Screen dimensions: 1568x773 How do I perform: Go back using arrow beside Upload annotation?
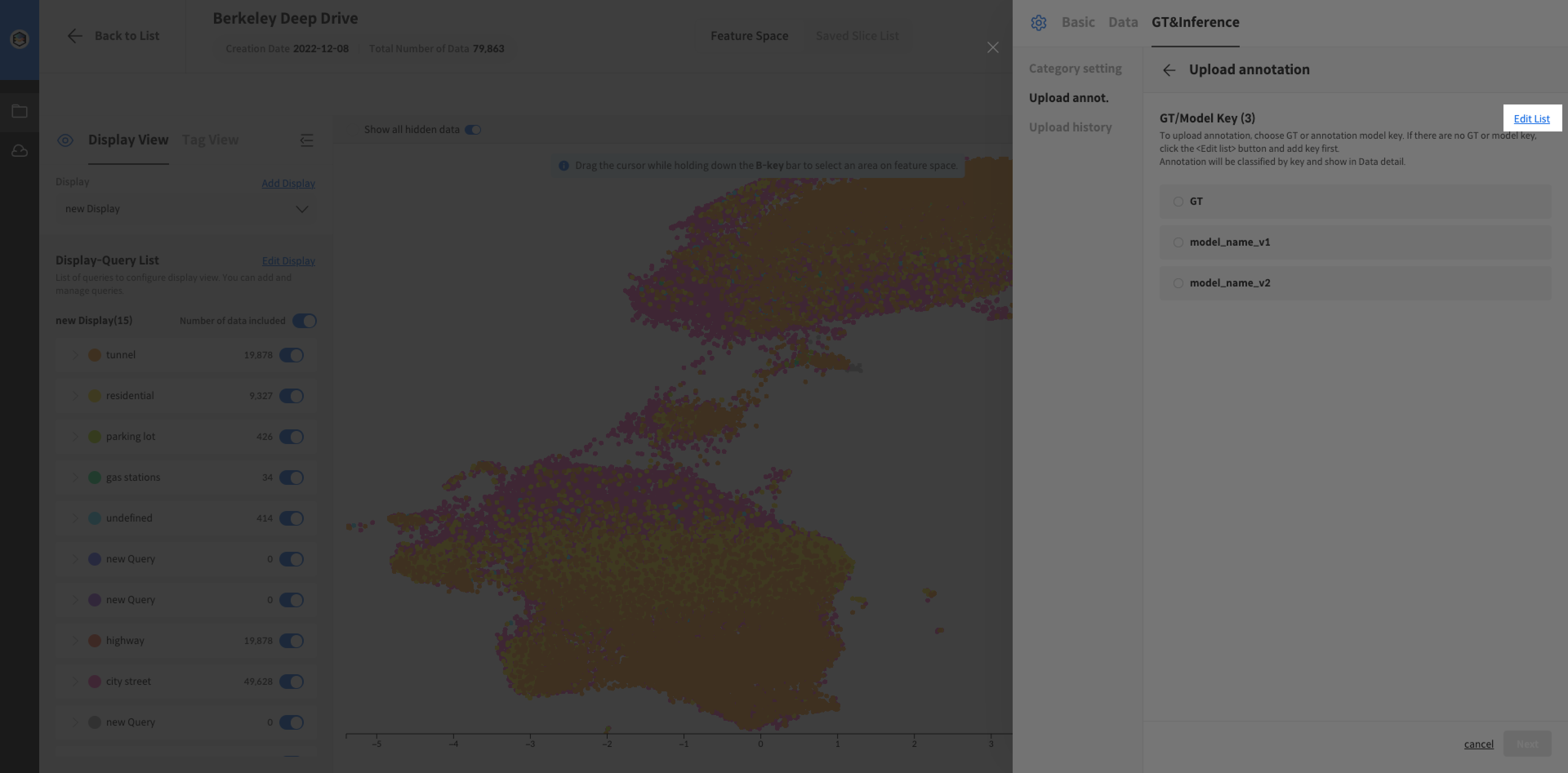1169,70
